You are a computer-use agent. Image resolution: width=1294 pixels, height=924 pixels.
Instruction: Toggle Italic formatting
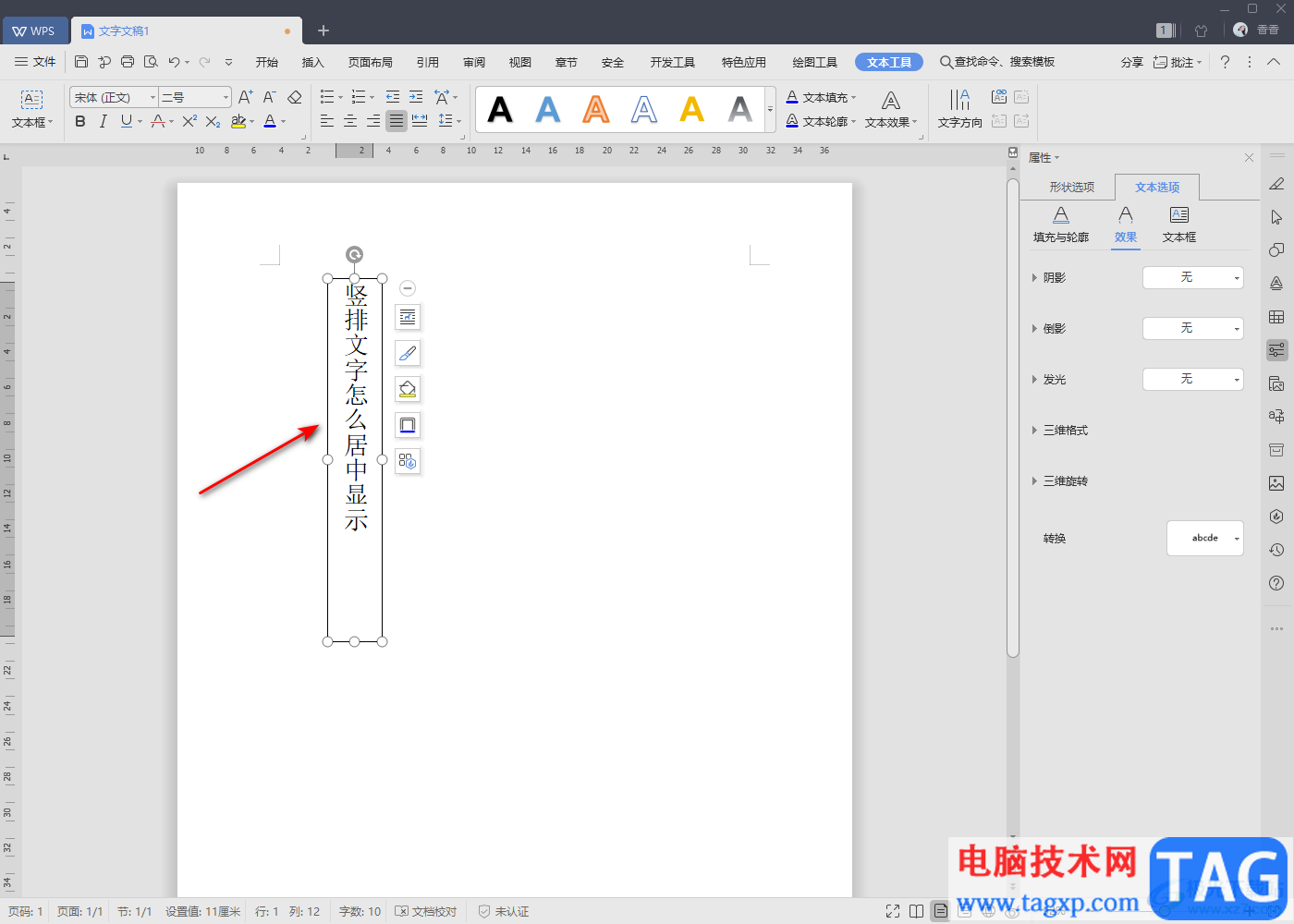[x=104, y=121]
